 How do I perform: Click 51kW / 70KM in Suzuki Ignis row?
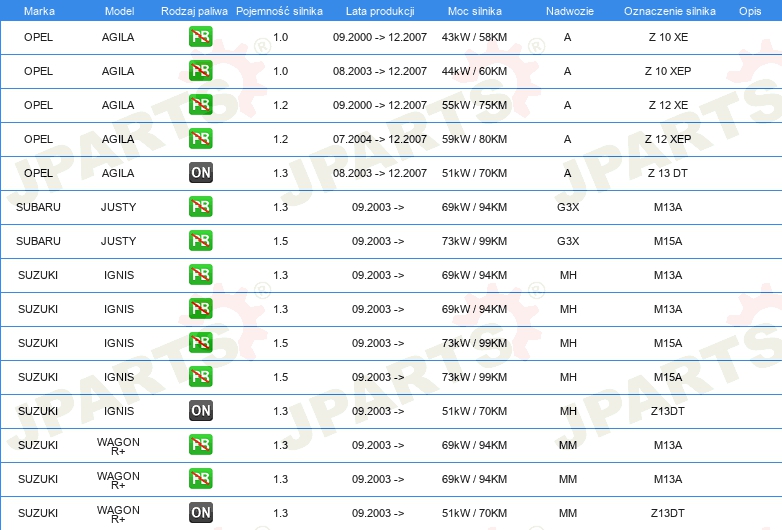474,411
